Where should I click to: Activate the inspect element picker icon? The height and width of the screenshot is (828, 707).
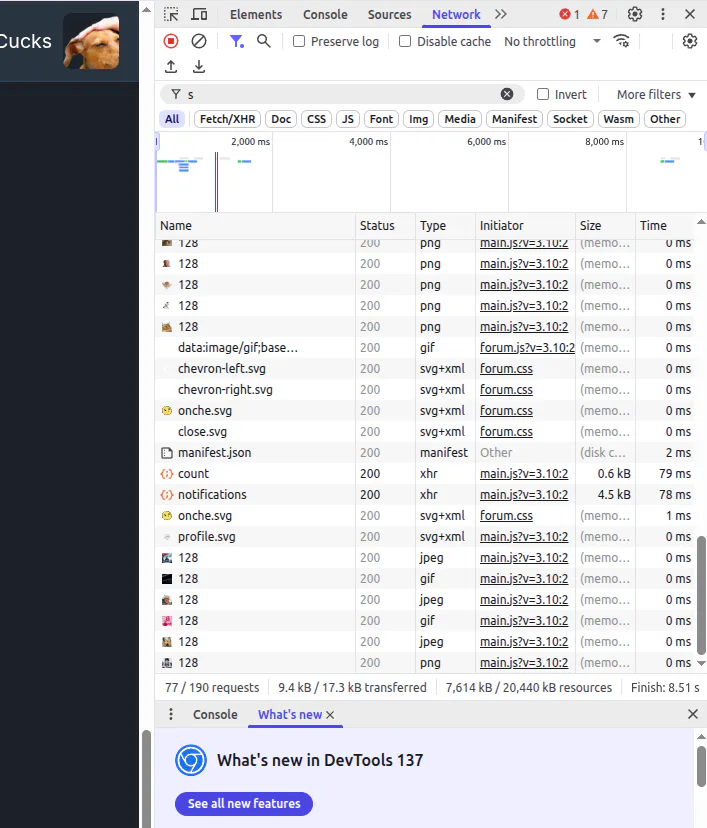[x=171, y=14]
